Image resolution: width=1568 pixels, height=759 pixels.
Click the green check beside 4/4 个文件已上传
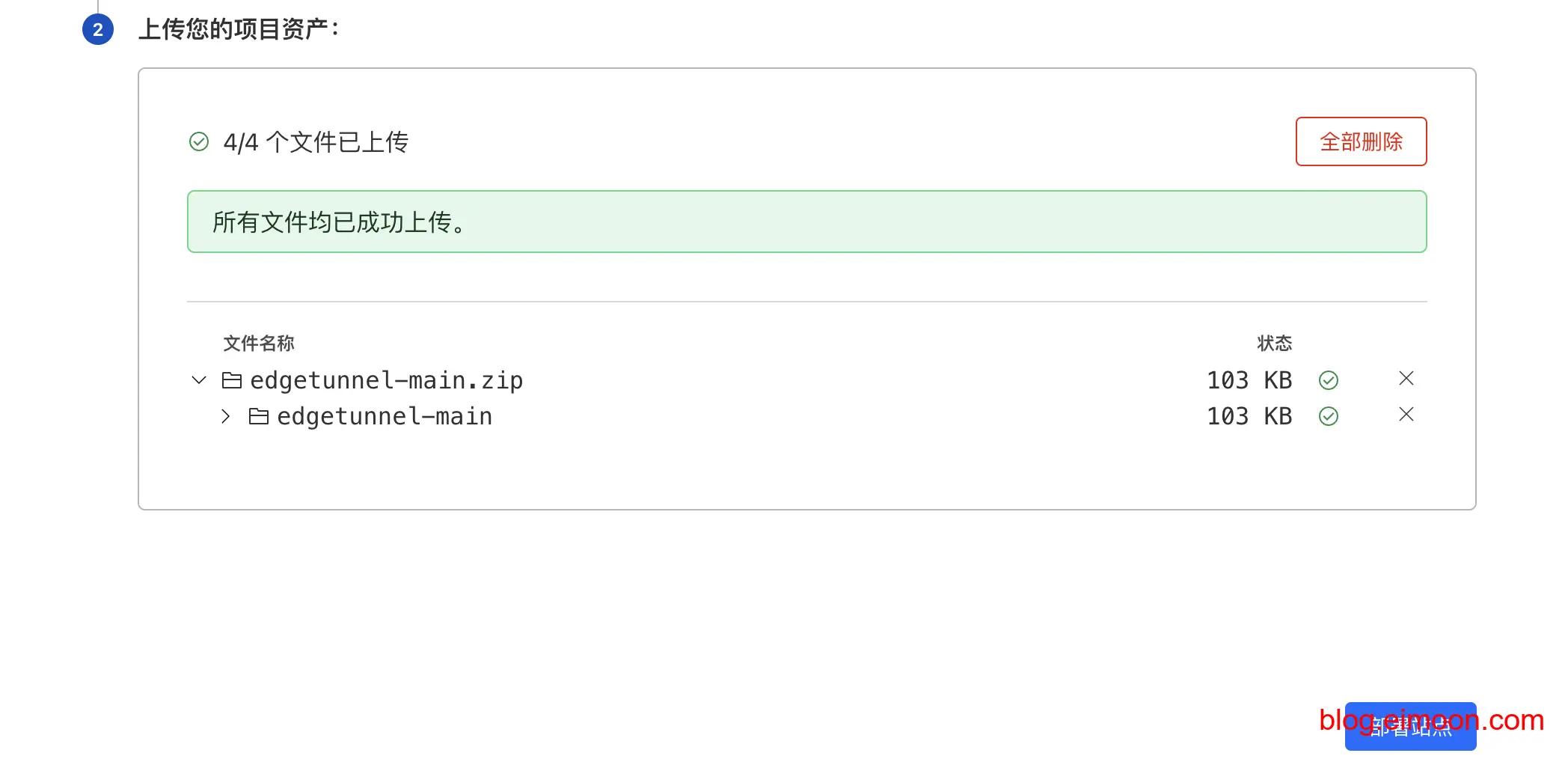click(199, 141)
